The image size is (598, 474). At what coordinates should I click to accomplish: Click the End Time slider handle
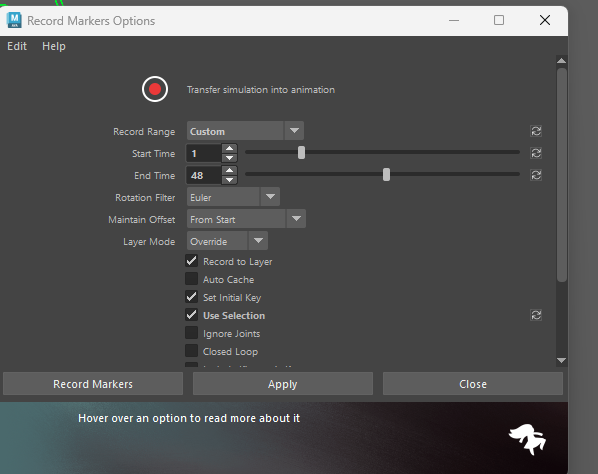click(386, 175)
